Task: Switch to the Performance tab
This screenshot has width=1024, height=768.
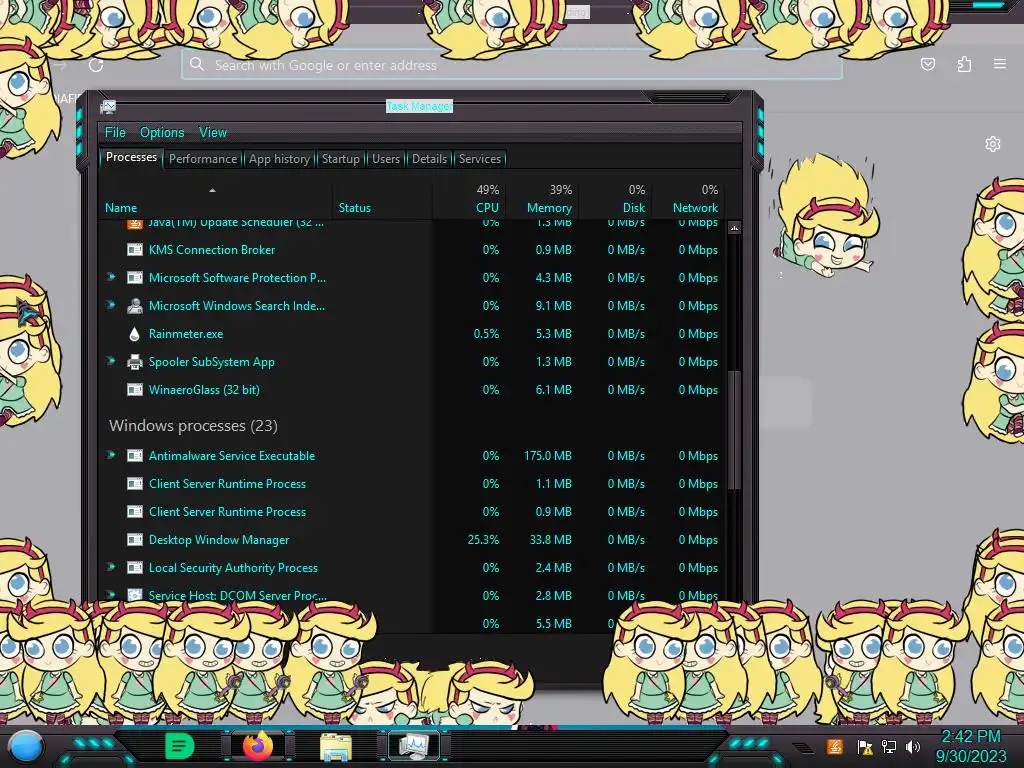Action: 203,159
